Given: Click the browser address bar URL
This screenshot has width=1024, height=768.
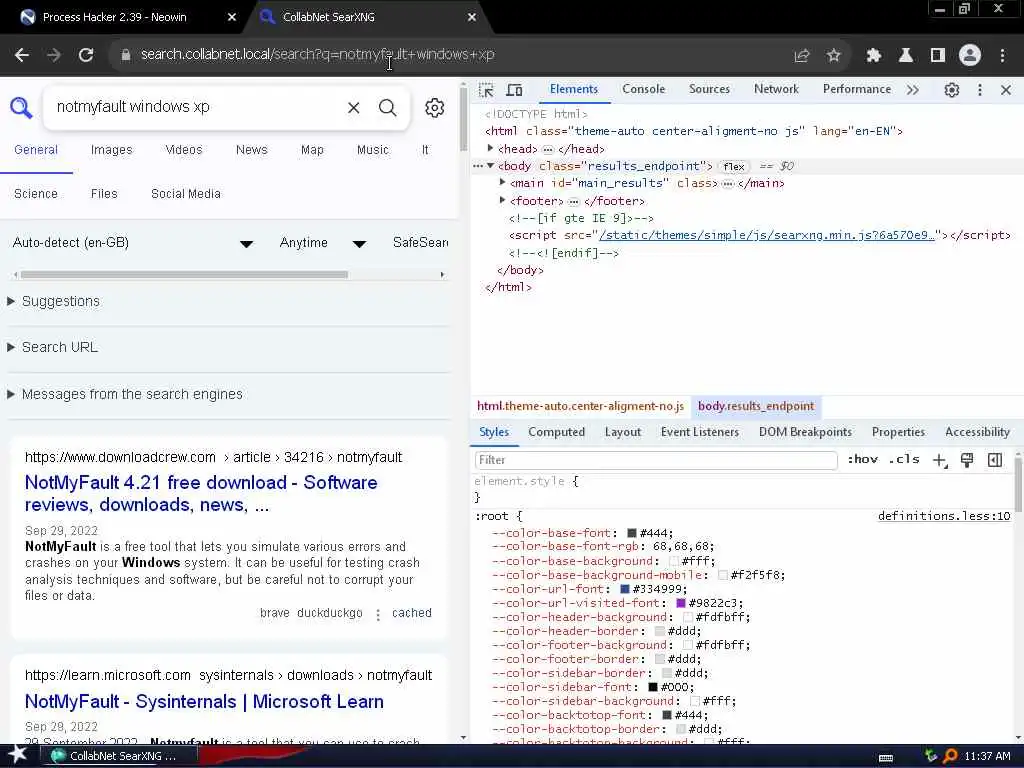Looking at the screenshot, I should tap(317, 55).
